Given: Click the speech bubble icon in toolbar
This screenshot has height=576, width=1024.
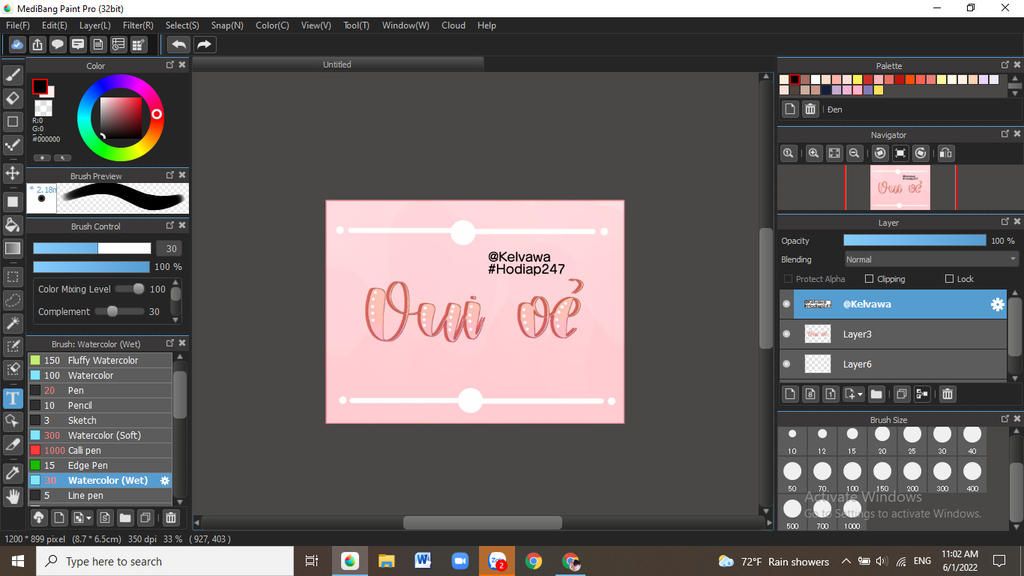Looking at the screenshot, I should (x=57, y=44).
